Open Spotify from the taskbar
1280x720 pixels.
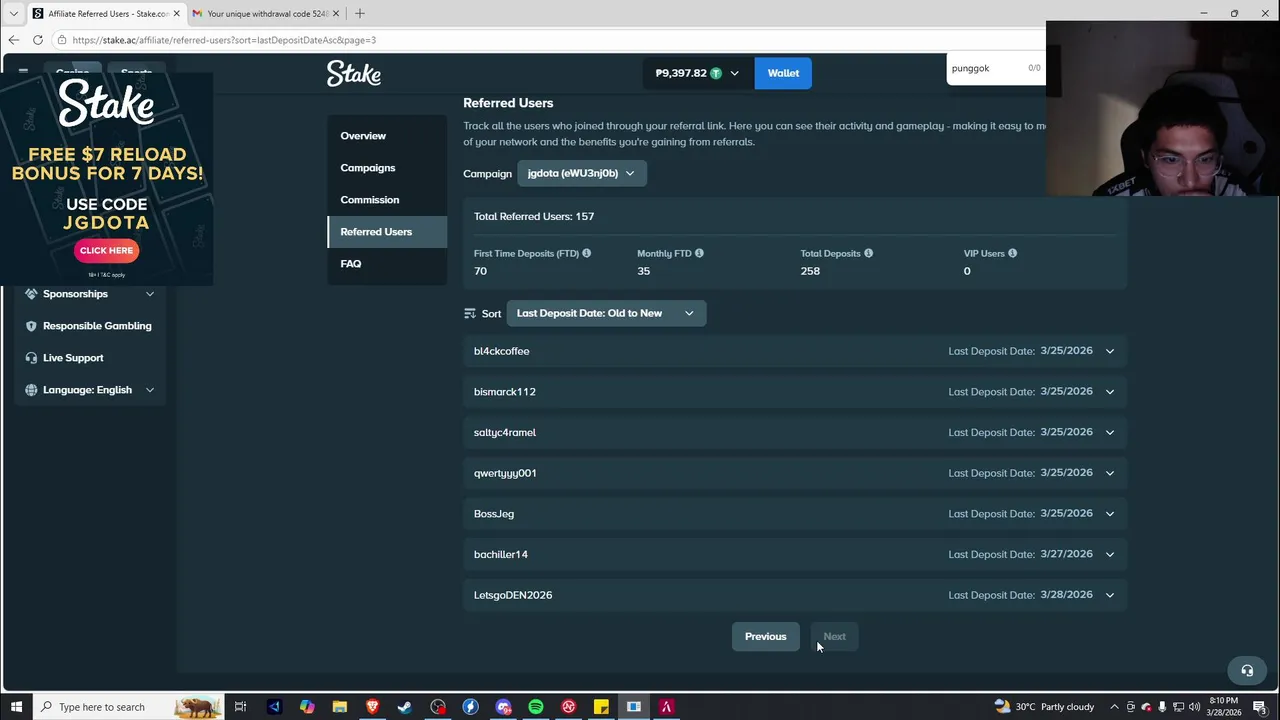pyautogui.click(x=536, y=707)
